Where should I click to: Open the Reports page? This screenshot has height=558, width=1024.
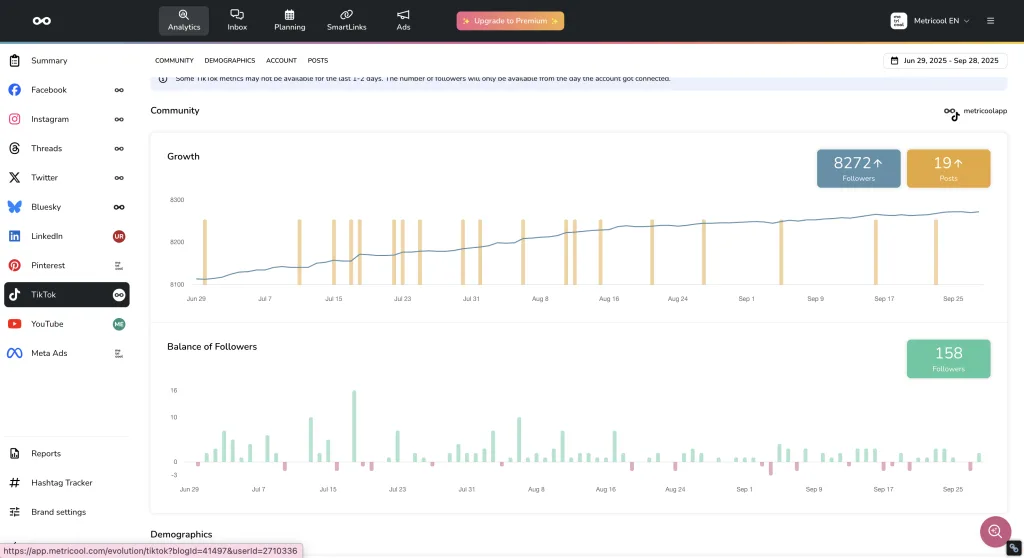pyautogui.click(x=46, y=454)
